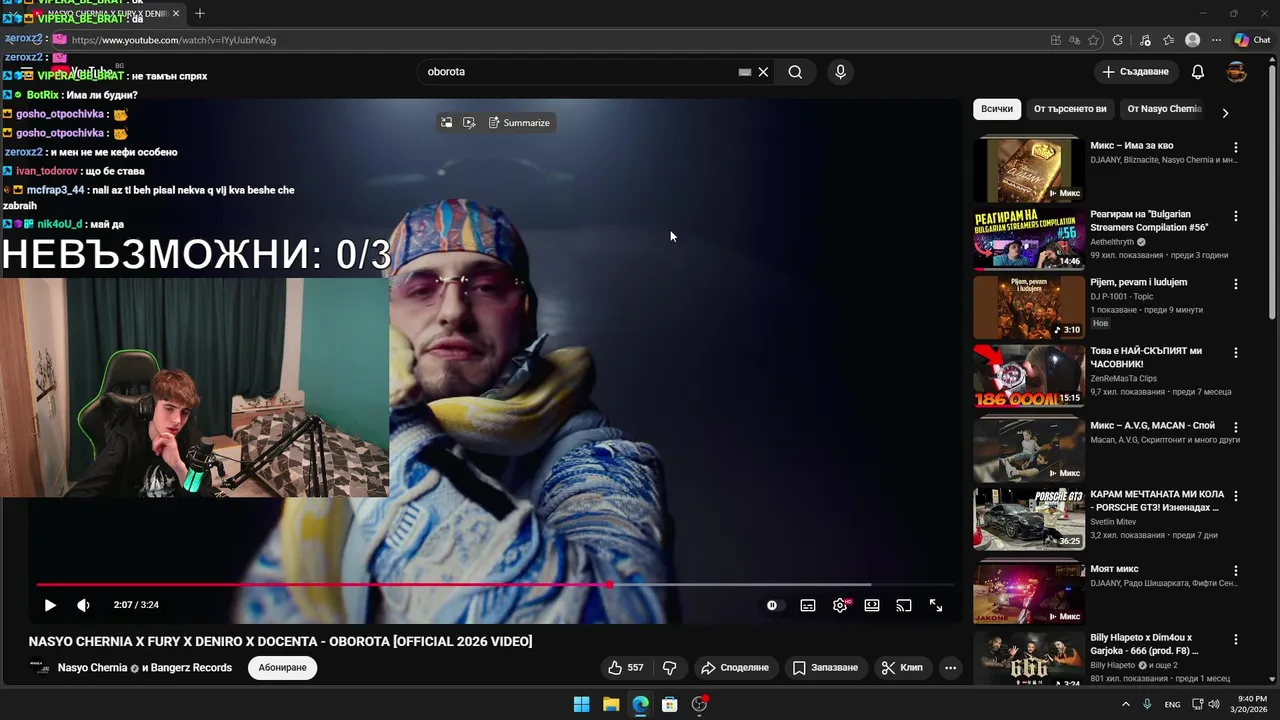Toggle the autoplay switch in player controls
The width and height of the screenshot is (1280, 720).
coord(772,605)
